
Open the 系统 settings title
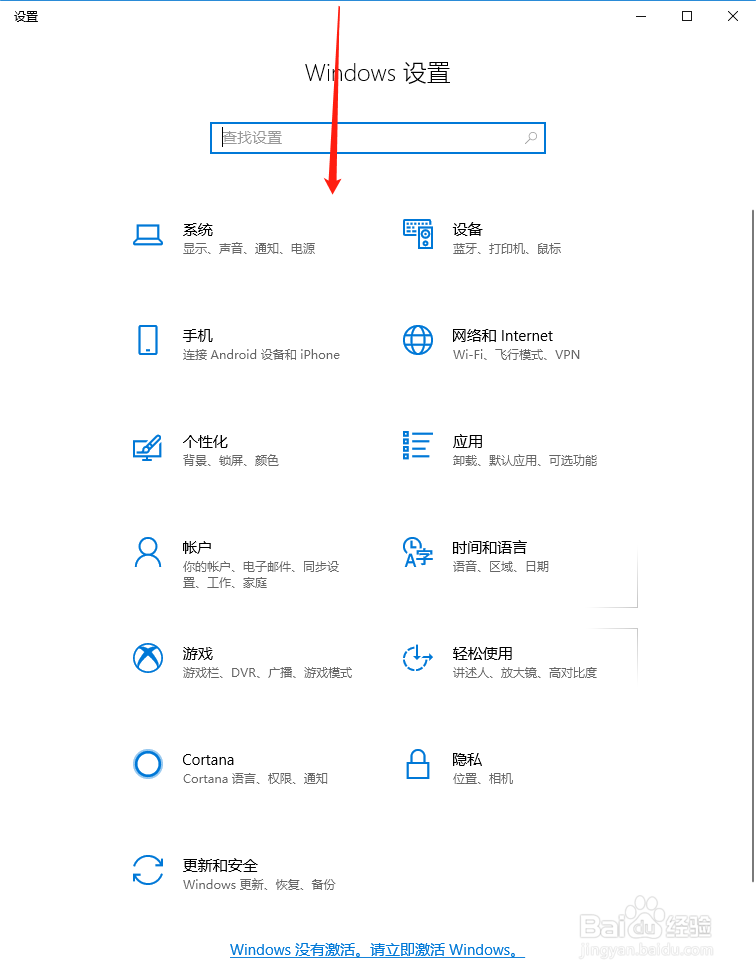point(198,230)
